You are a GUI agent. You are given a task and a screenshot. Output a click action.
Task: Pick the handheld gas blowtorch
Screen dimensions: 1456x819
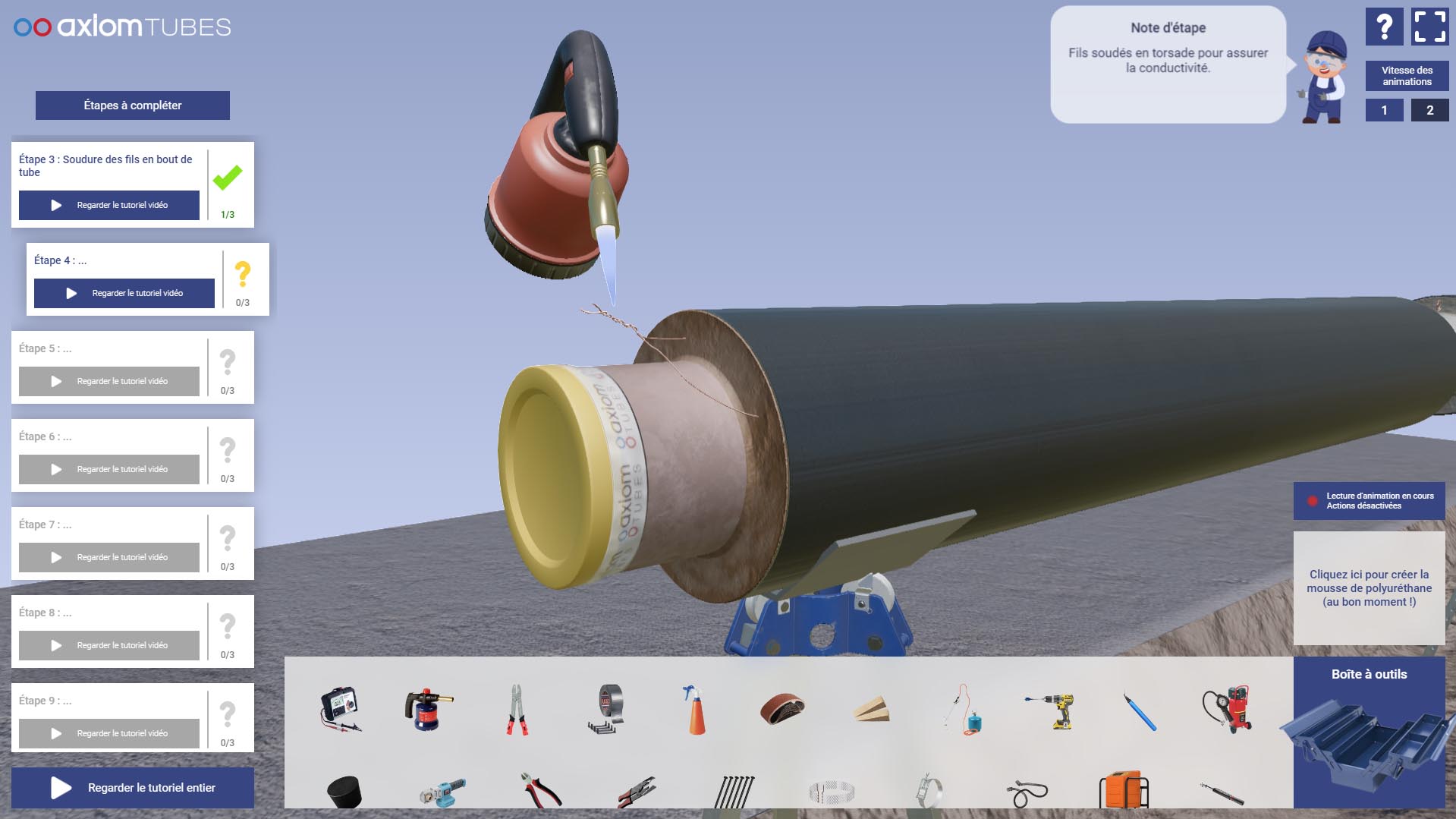click(x=428, y=708)
